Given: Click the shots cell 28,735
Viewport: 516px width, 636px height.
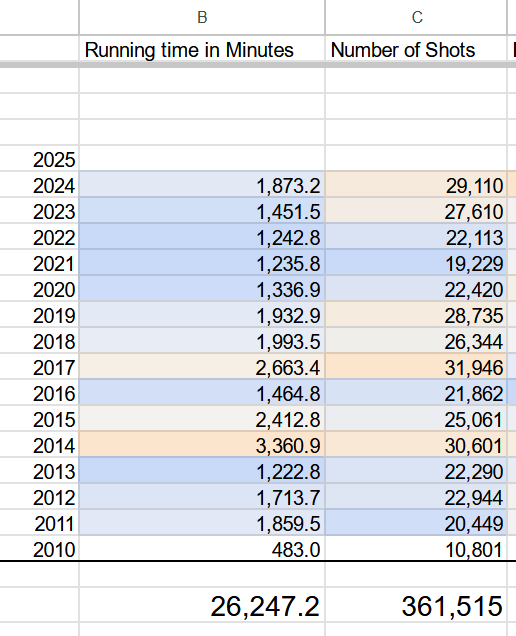Looking at the screenshot, I should click(416, 315).
